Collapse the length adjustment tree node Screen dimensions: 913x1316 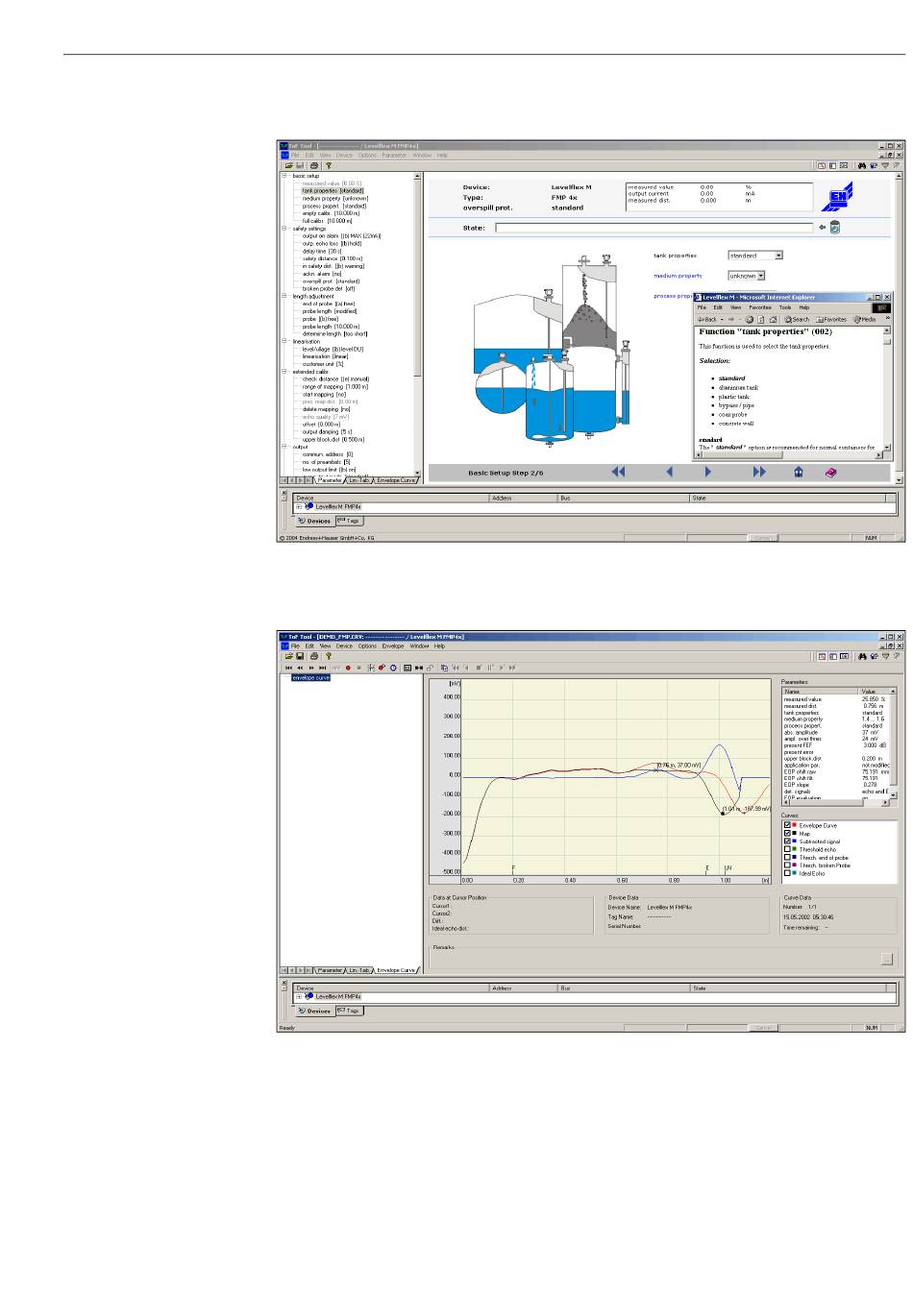point(284,296)
